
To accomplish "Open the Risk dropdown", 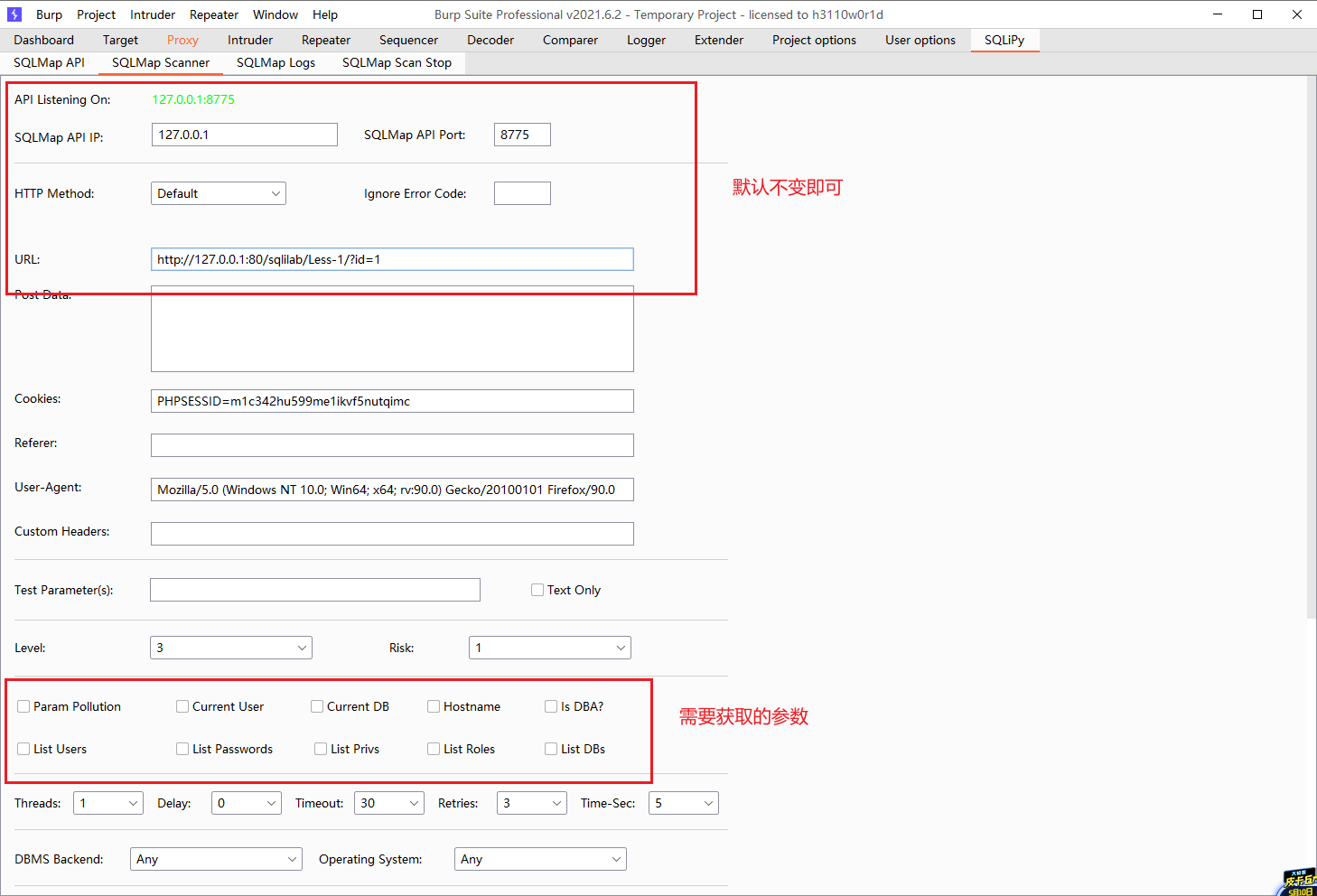I will (x=550, y=648).
